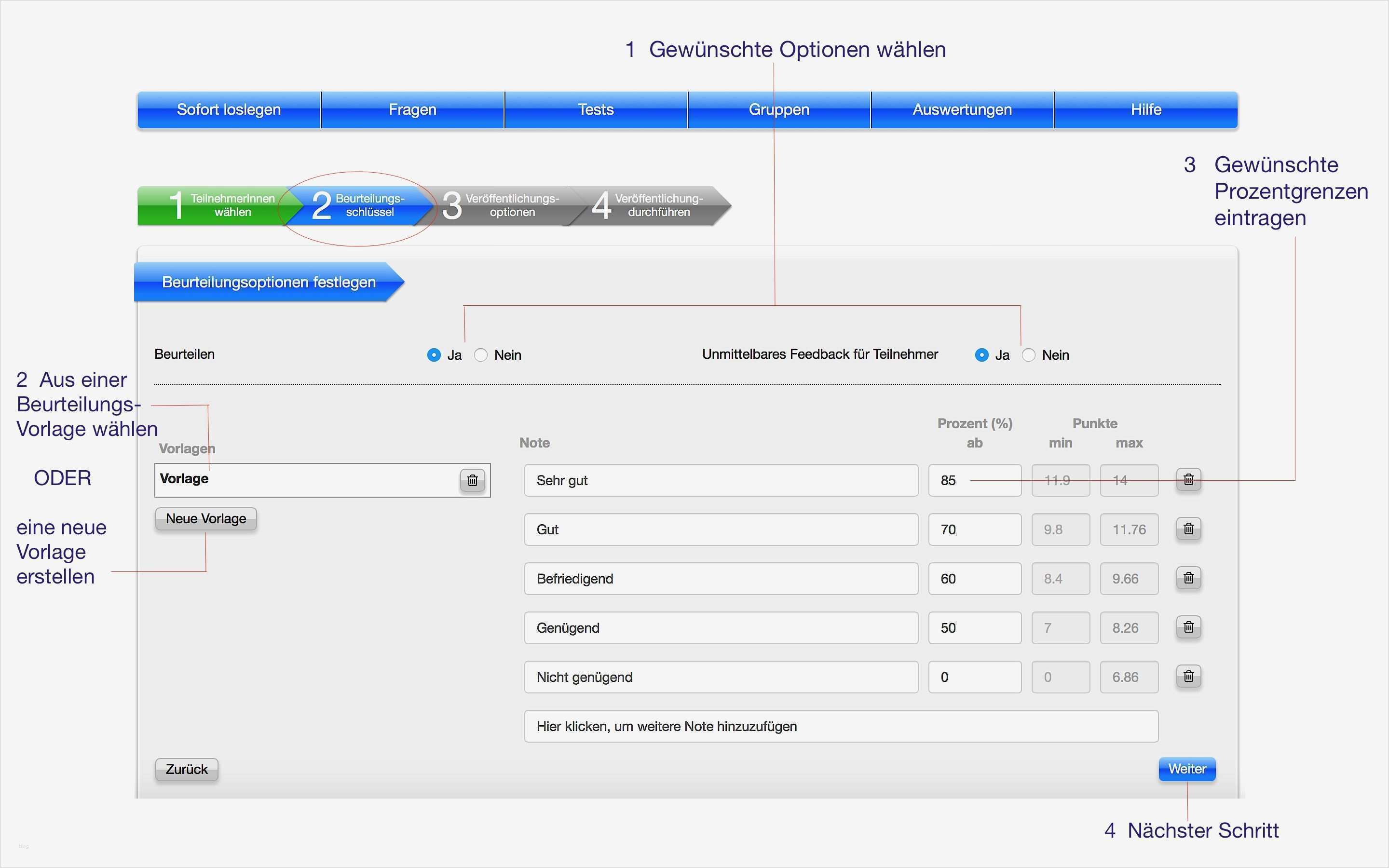Select 'Nein' for Beurteilen
This screenshot has height=868, width=1389.
[481, 355]
